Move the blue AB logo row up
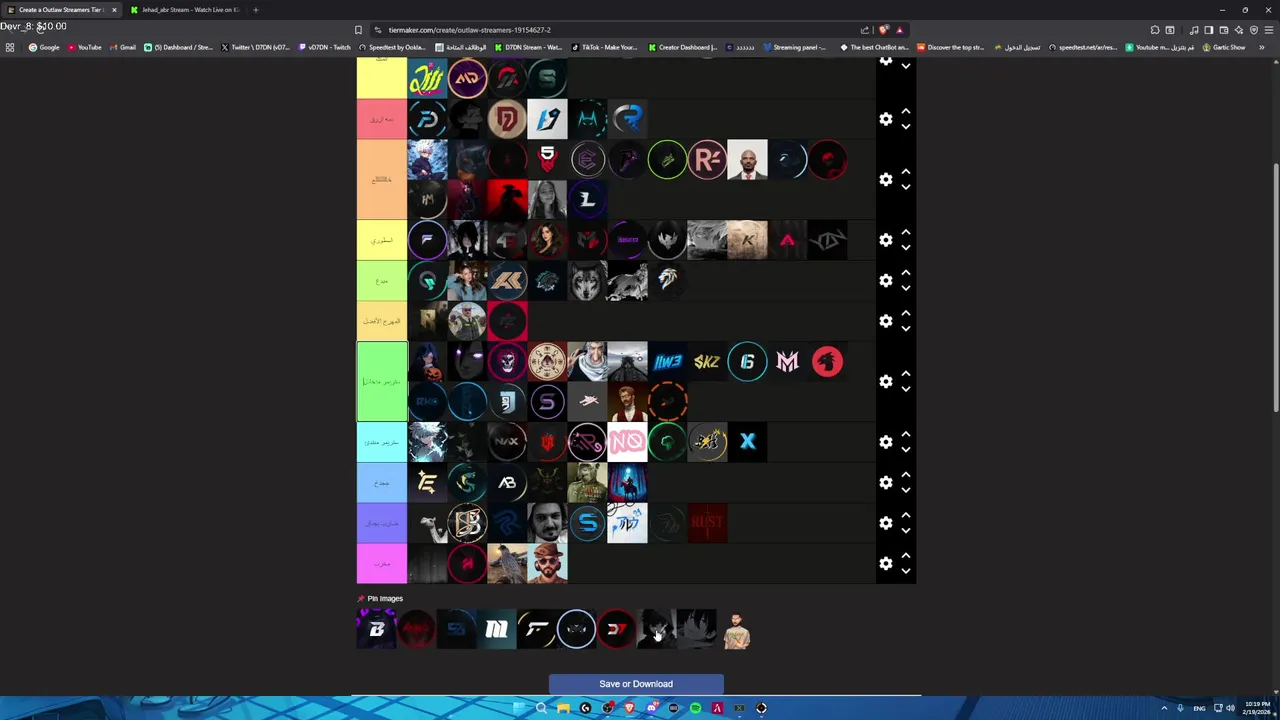The width and height of the screenshot is (1280, 720). [x=906, y=475]
